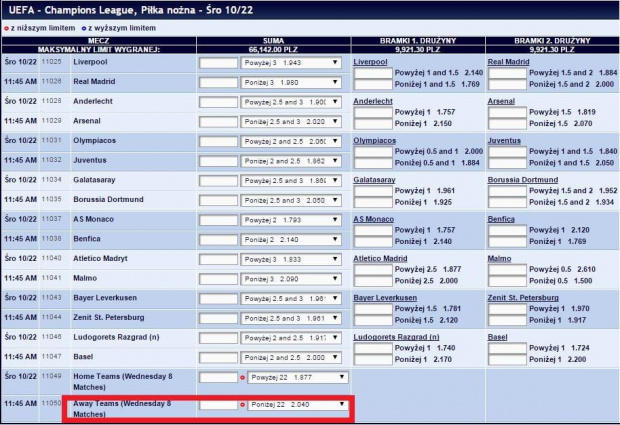Follow the Arsenal team goals link
The width and height of the screenshot is (620, 425).
pos(501,101)
